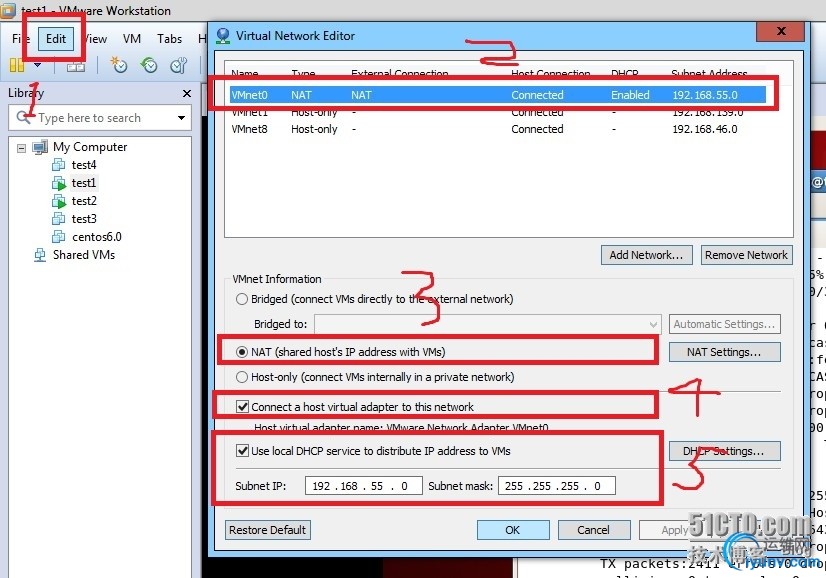Open DHCP Settings
The width and height of the screenshot is (826, 578).
click(x=724, y=451)
